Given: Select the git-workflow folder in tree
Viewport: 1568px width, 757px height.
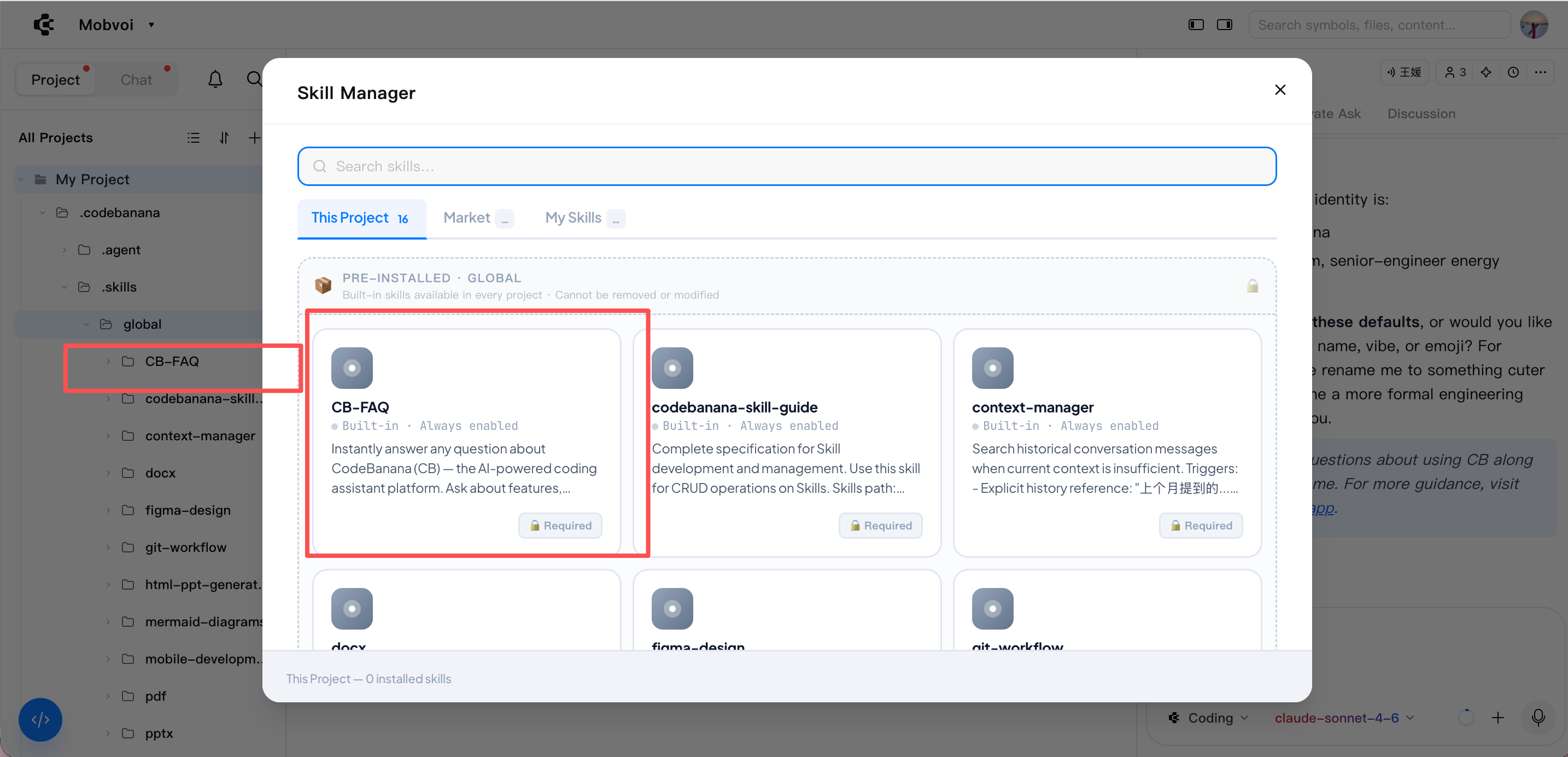Looking at the screenshot, I should coord(186,548).
